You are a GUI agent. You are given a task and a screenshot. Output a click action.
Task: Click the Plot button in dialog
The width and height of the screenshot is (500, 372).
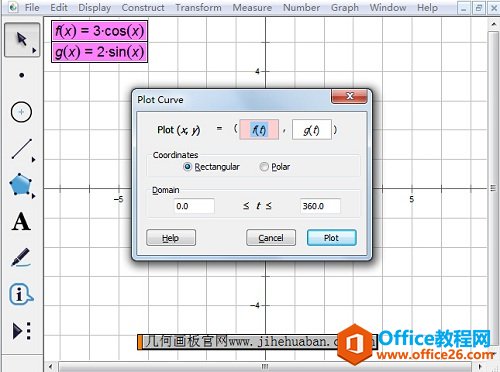[332, 238]
